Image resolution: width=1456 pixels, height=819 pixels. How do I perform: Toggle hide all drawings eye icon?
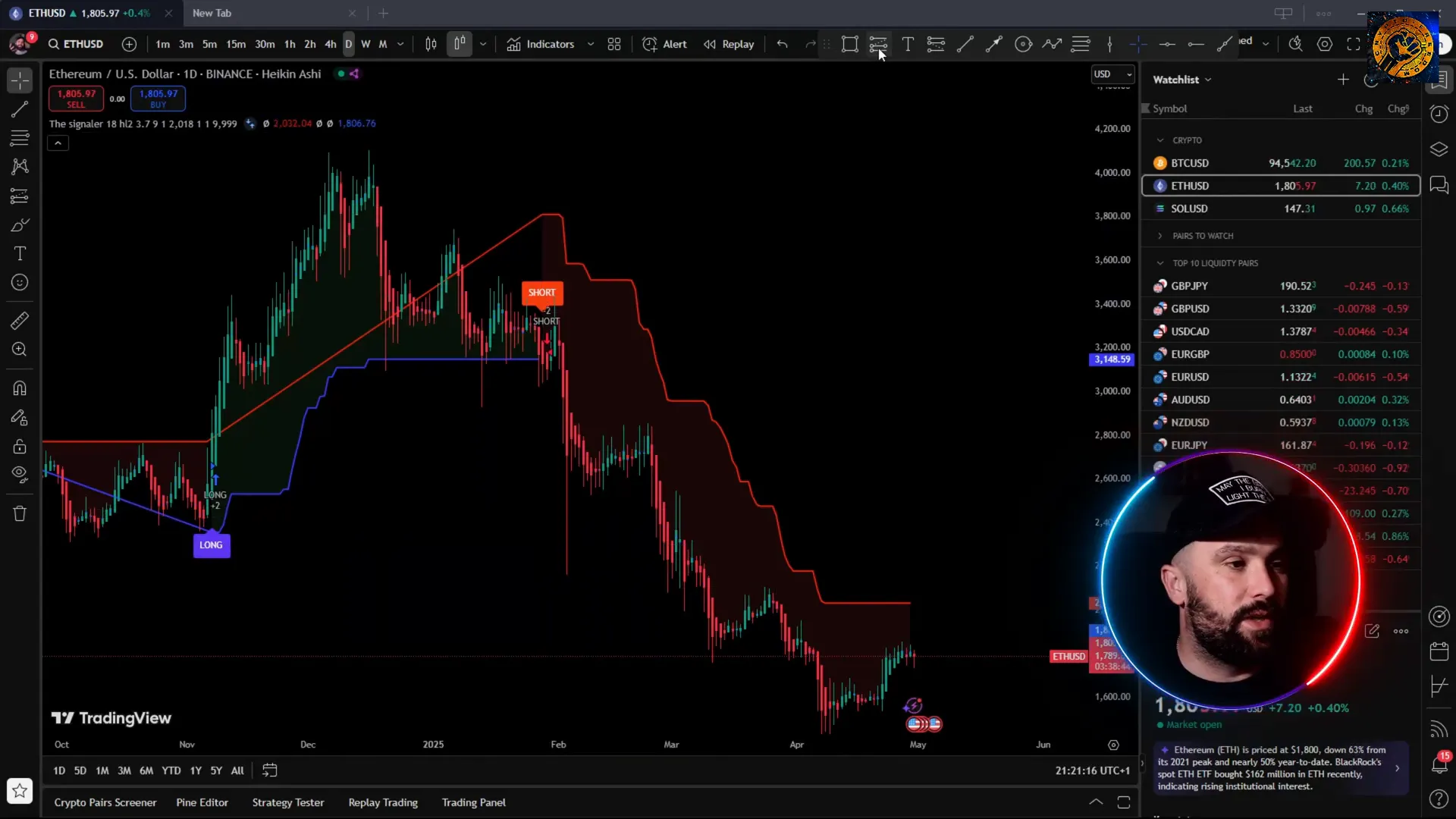[20, 475]
